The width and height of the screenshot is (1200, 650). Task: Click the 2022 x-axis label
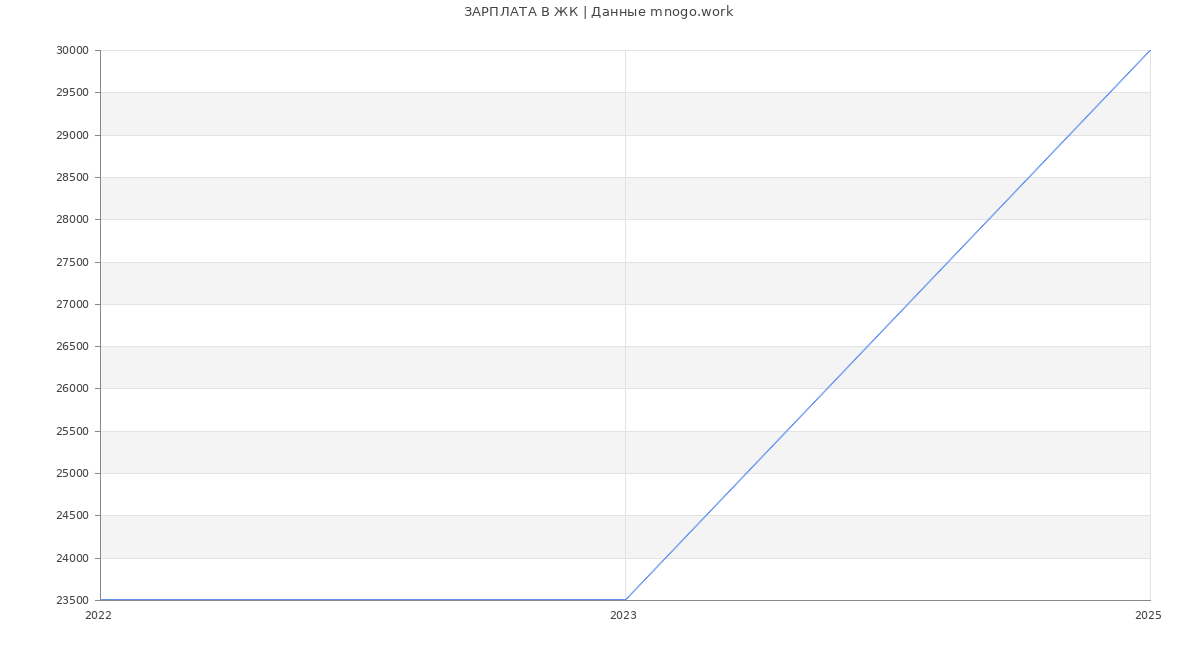98,616
